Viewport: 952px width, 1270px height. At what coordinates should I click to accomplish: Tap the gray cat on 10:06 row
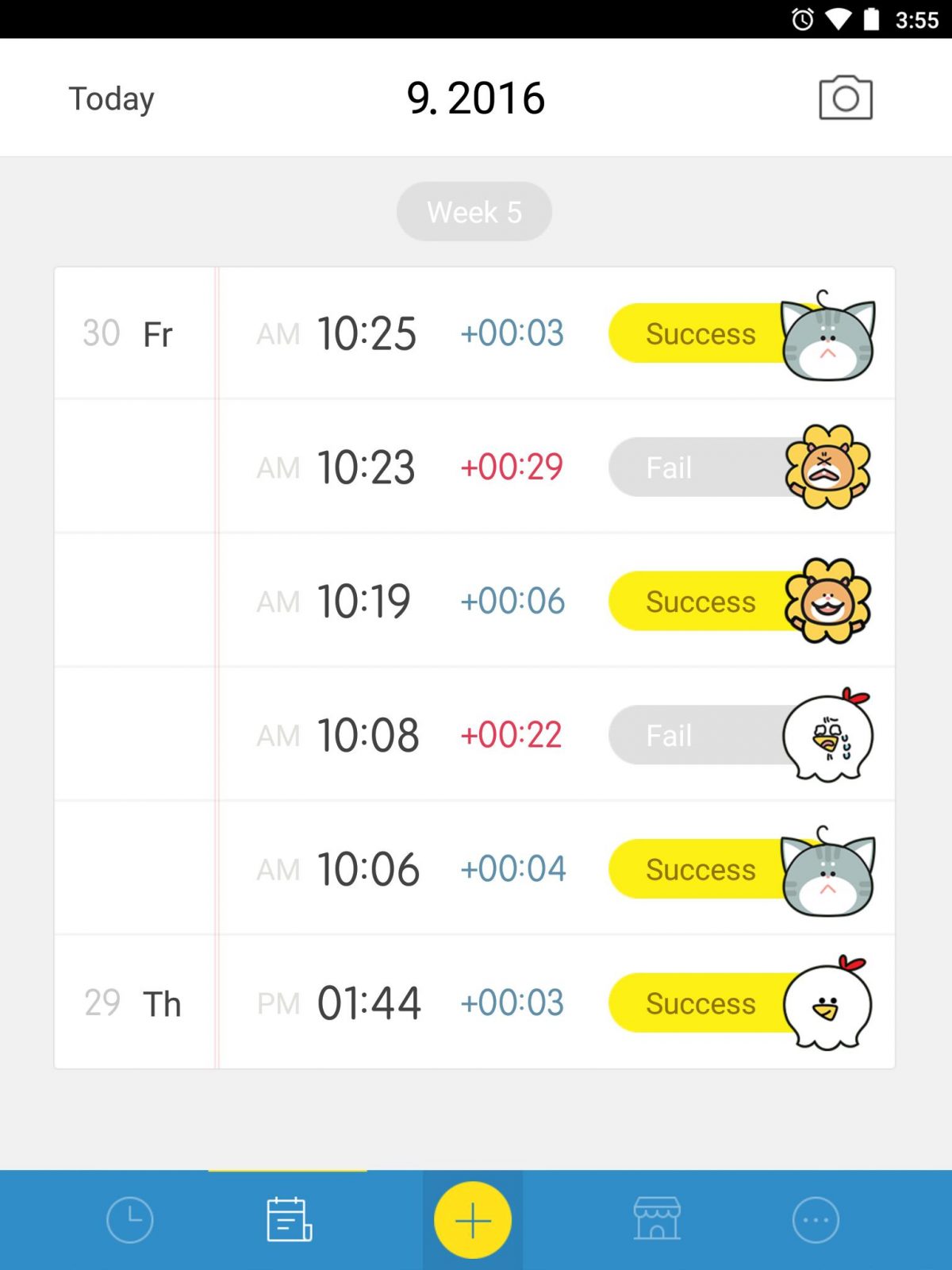point(827,873)
